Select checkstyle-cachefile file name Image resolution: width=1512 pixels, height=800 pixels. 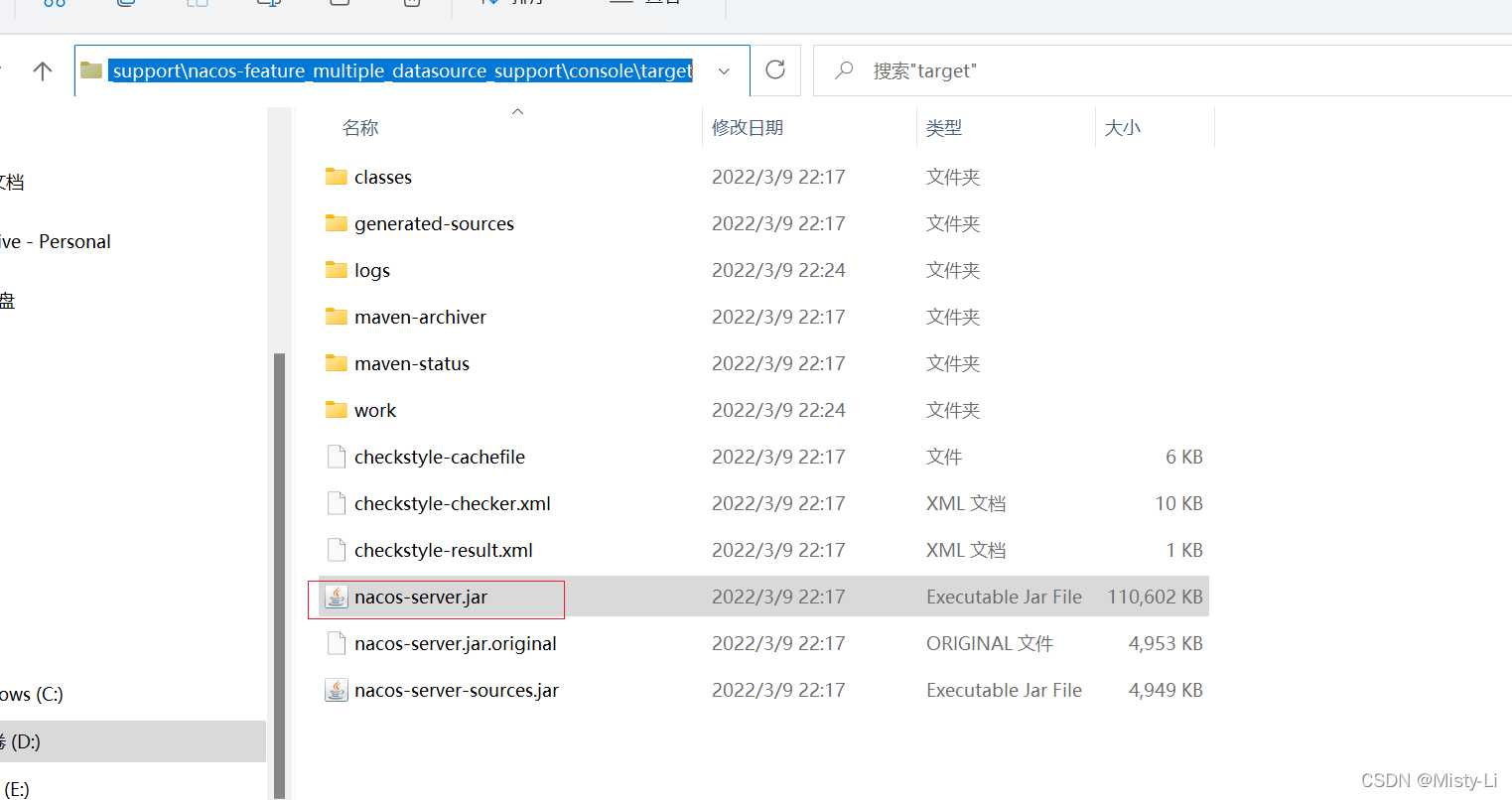click(440, 457)
